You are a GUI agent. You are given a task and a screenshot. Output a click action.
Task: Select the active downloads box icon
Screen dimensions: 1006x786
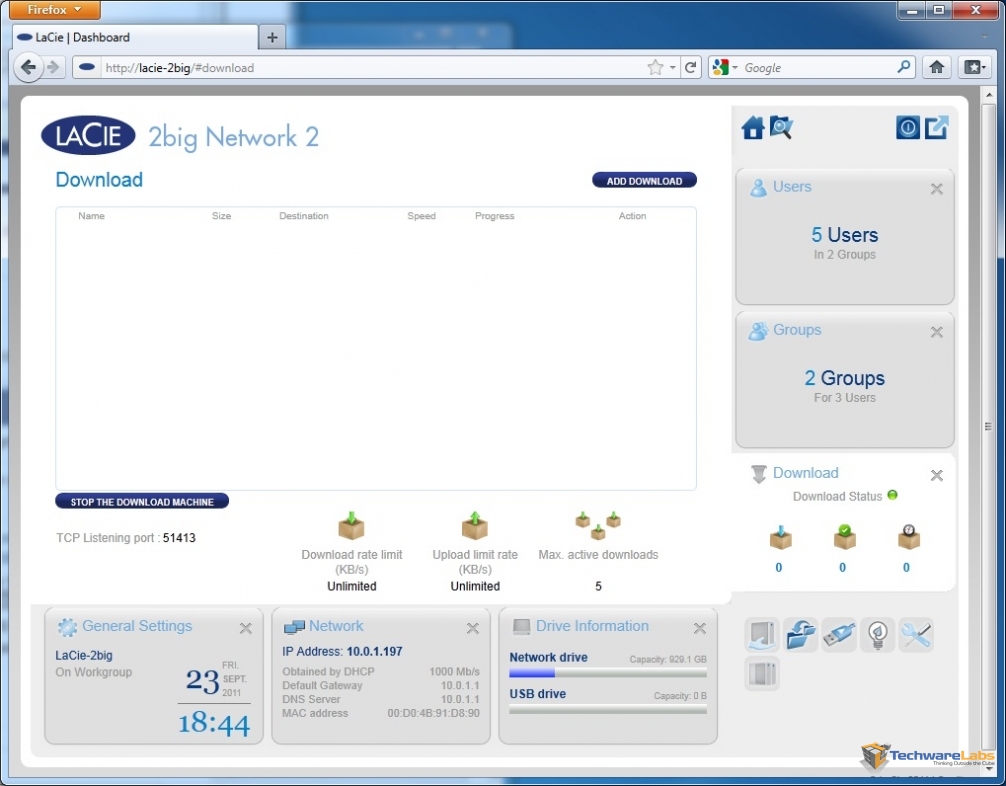coord(780,537)
